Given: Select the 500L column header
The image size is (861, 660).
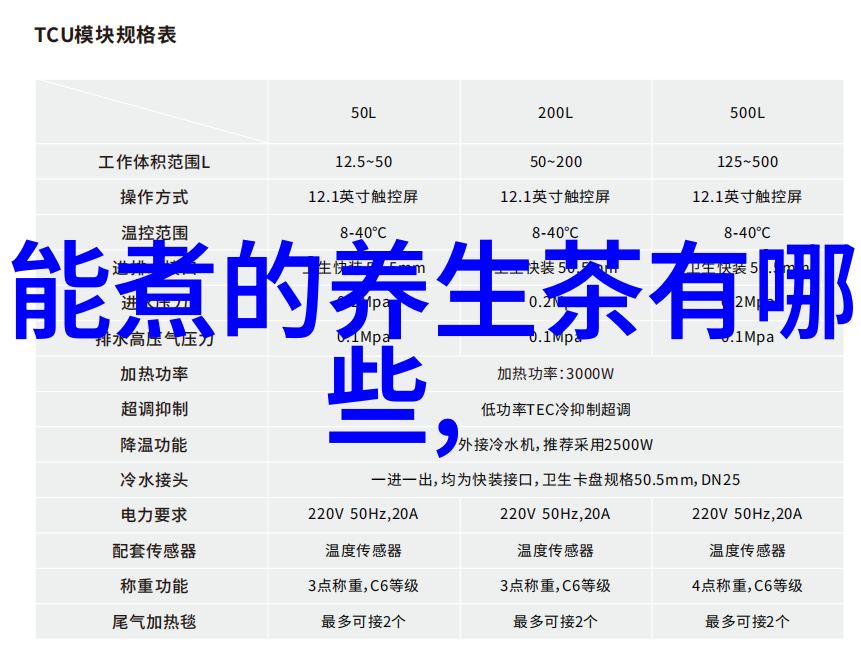Looking at the screenshot, I should click(747, 113).
